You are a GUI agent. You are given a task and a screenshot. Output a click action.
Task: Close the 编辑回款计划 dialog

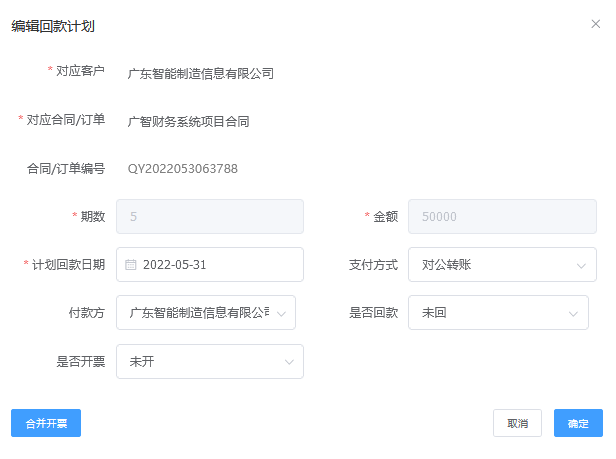pos(597,23)
